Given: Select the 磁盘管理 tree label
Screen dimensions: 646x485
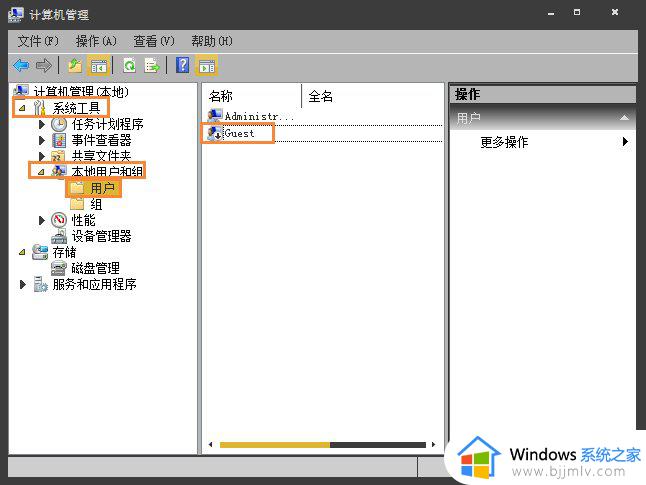Looking at the screenshot, I should coord(96,268).
